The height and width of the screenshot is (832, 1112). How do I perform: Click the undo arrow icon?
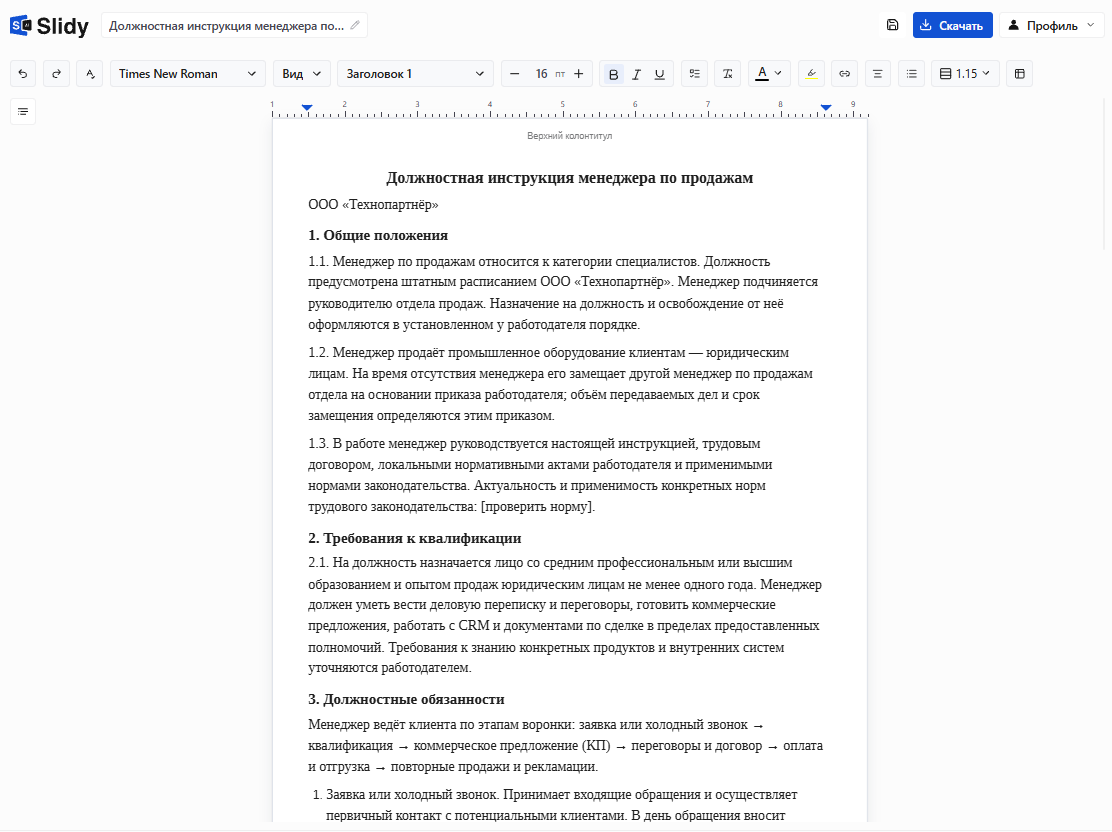tap(23, 74)
